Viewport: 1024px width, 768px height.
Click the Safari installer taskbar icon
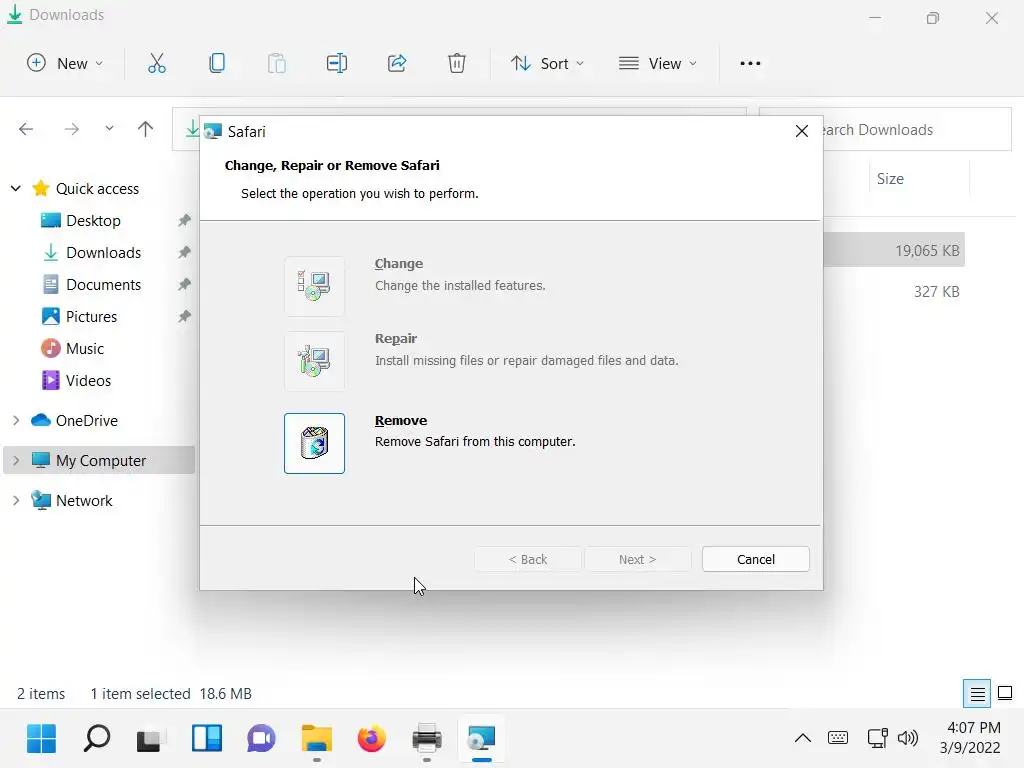coord(482,739)
